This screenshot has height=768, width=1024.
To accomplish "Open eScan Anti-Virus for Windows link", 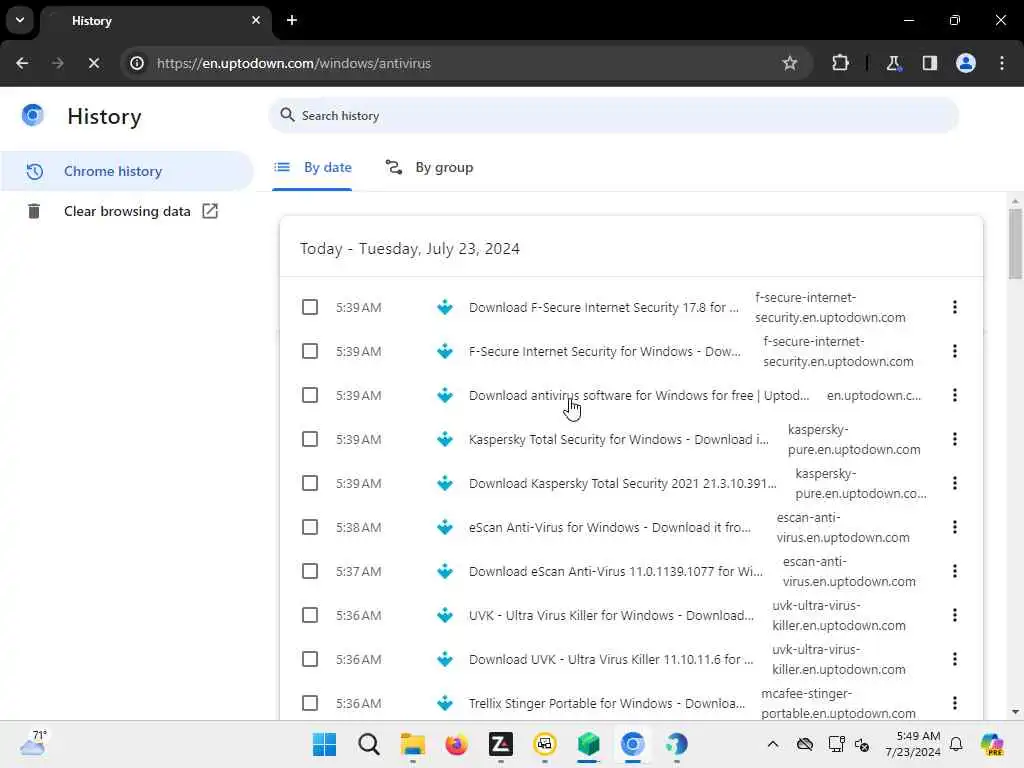I will [609, 528].
